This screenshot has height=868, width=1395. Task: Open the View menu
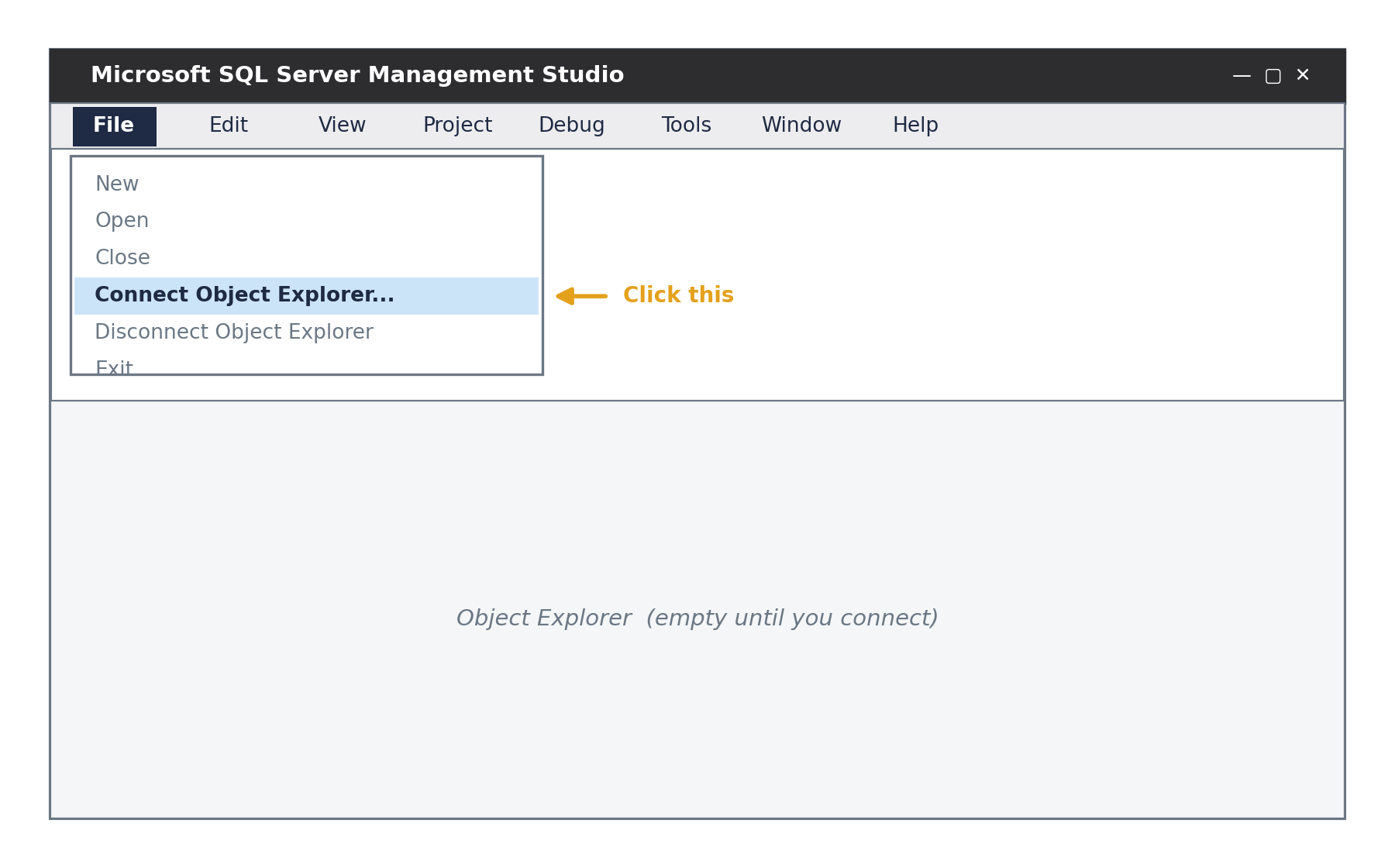[x=342, y=126]
